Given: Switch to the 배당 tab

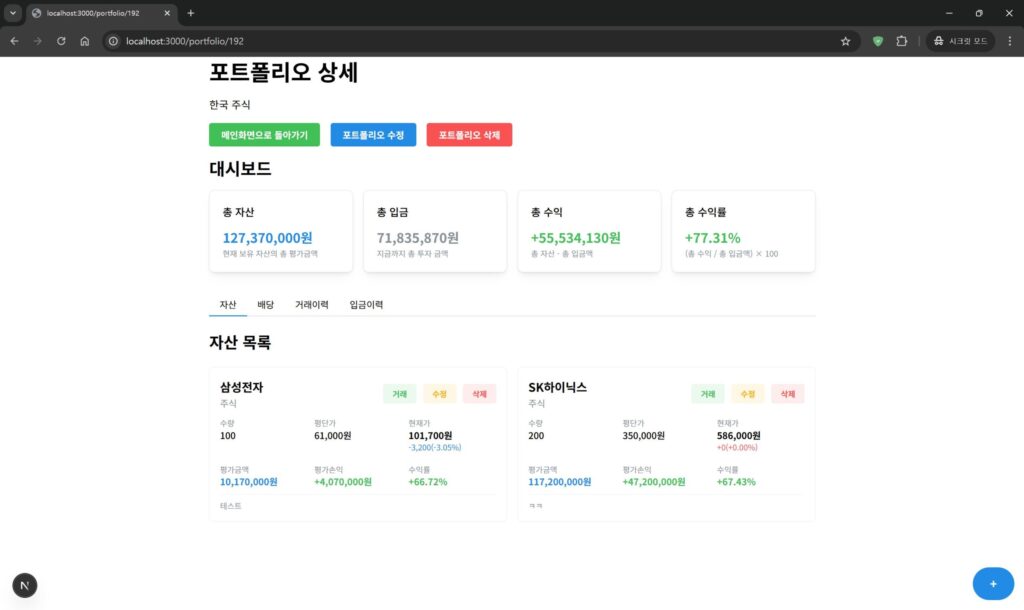Looking at the screenshot, I should (266, 304).
